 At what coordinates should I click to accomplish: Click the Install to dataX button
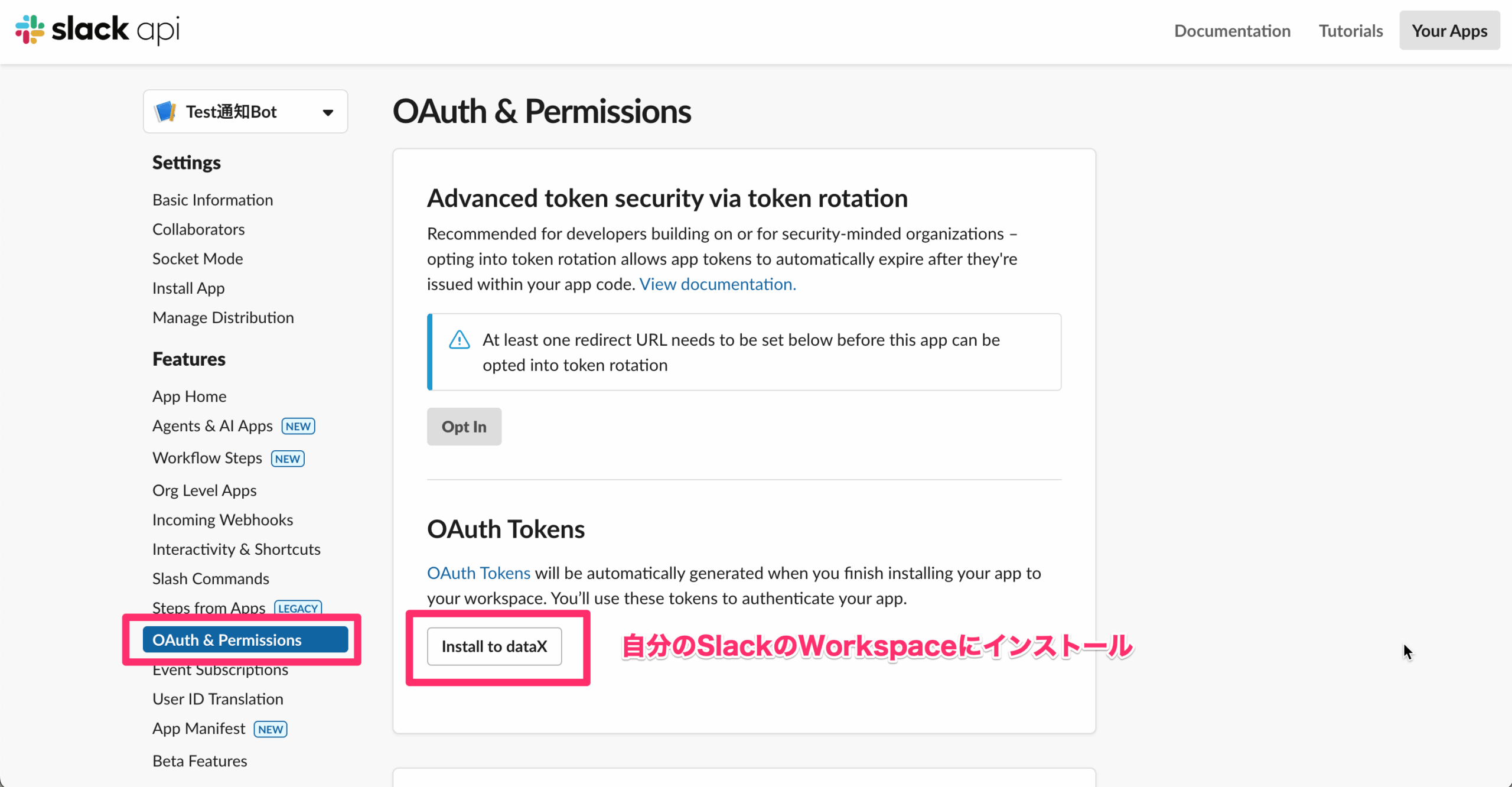pyautogui.click(x=494, y=646)
